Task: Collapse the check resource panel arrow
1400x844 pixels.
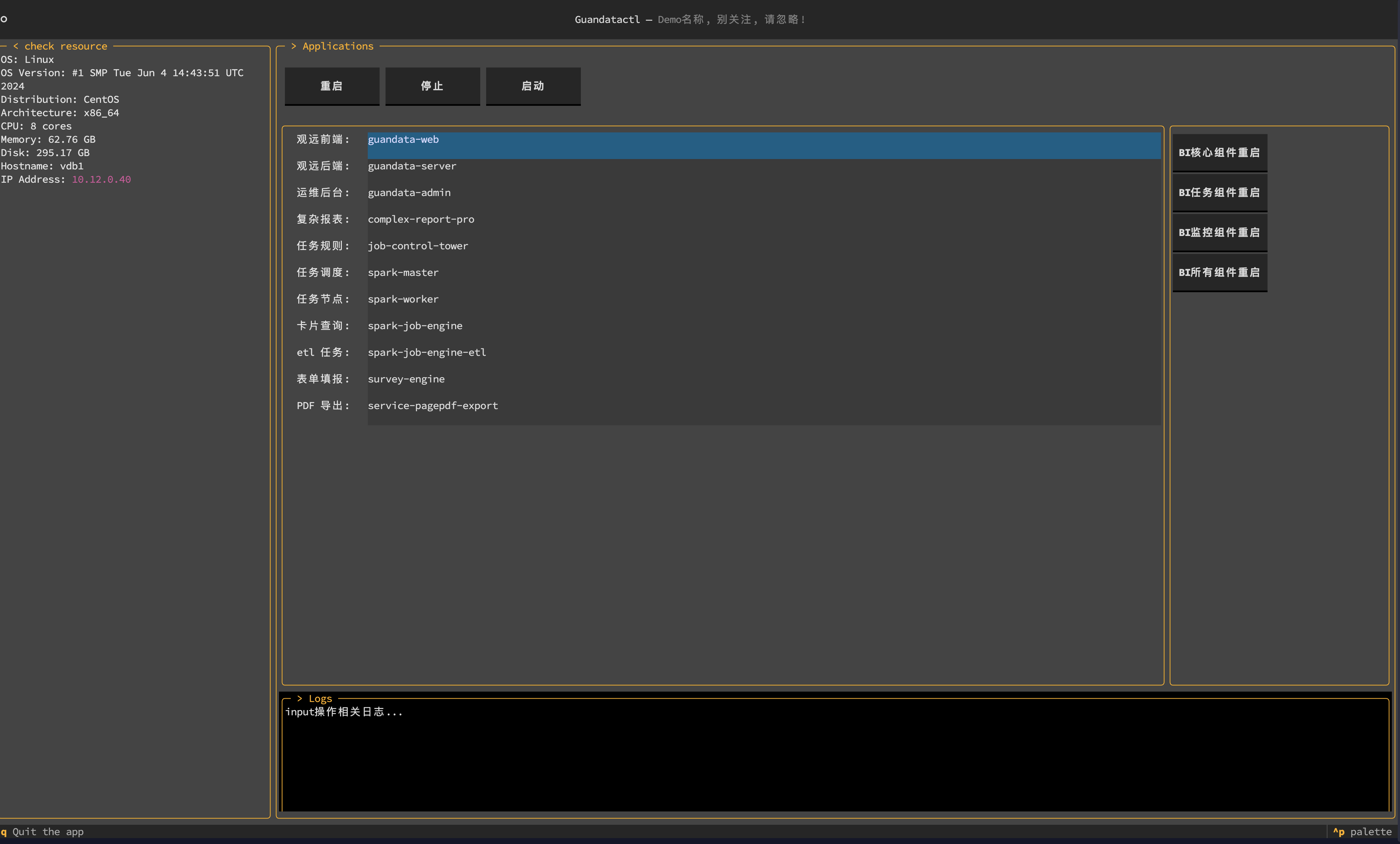Action: [15, 46]
